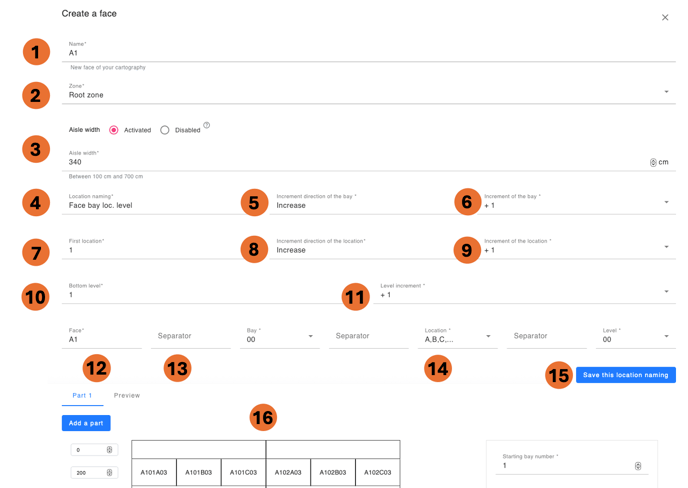Click the aisle width stepper icon
Image resolution: width=688 pixels, height=488 pixels.
click(x=653, y=162)
